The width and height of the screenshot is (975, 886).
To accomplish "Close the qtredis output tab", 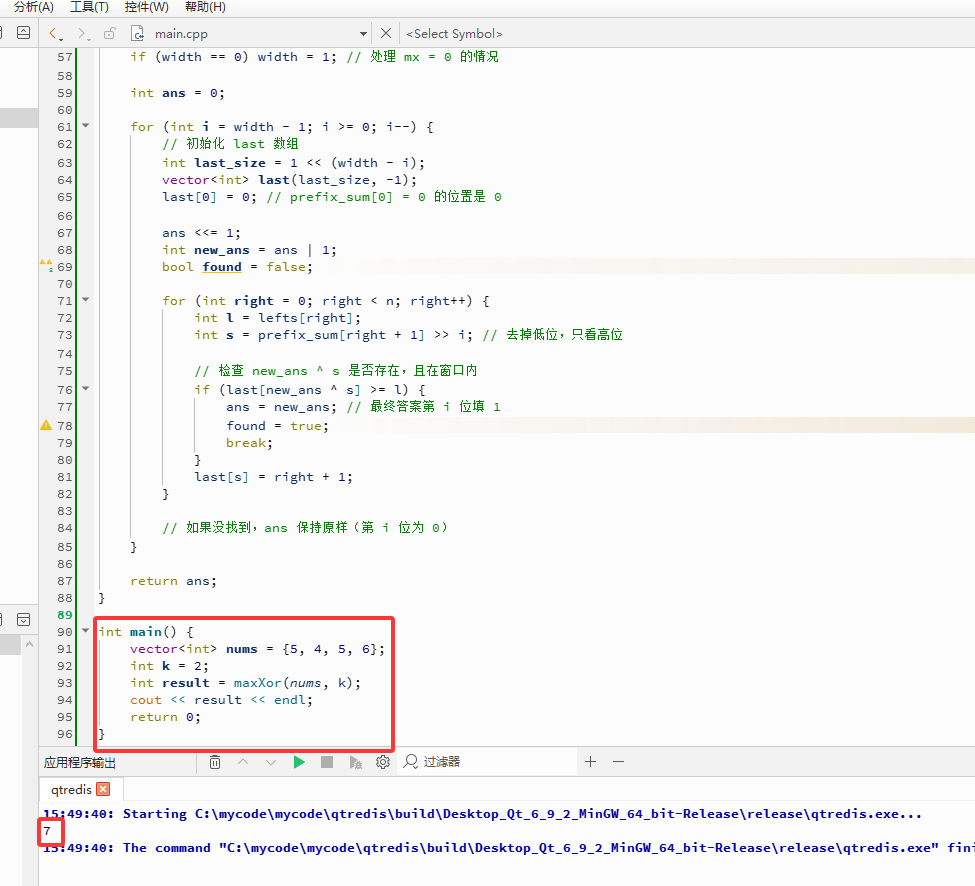I will pos(104,789).
